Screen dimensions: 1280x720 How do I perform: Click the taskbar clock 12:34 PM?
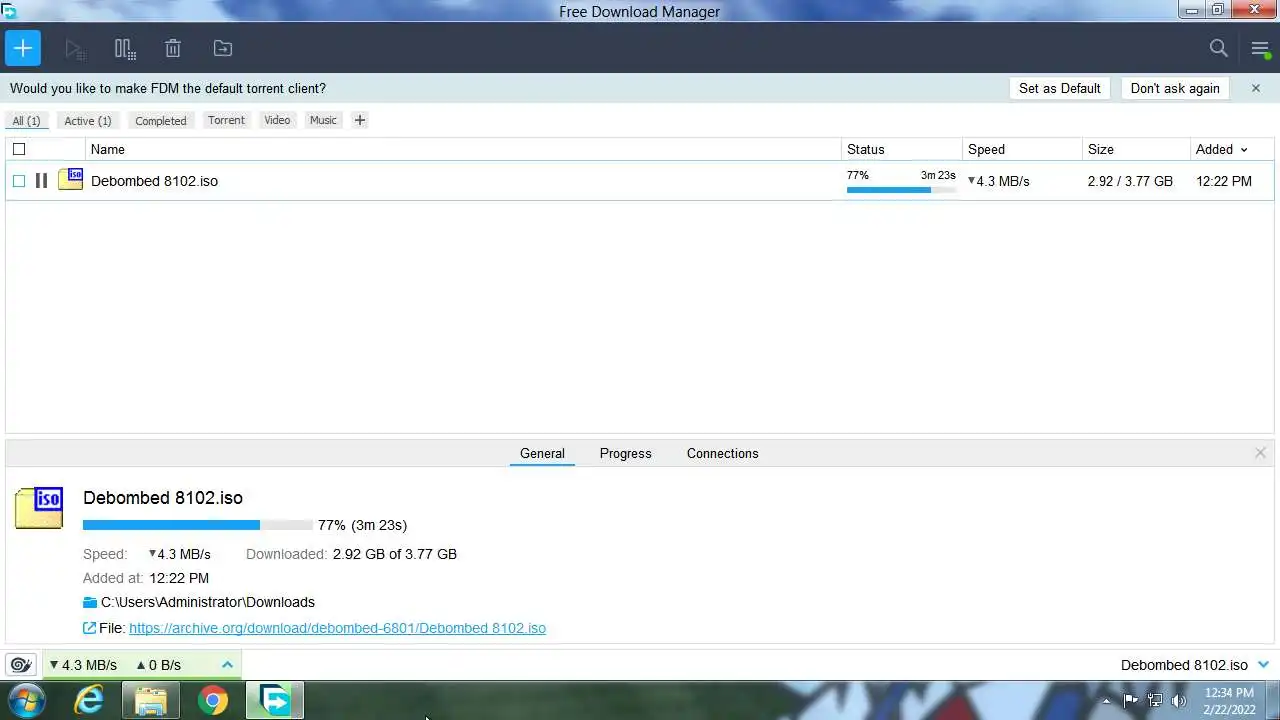pos(1229,692)
